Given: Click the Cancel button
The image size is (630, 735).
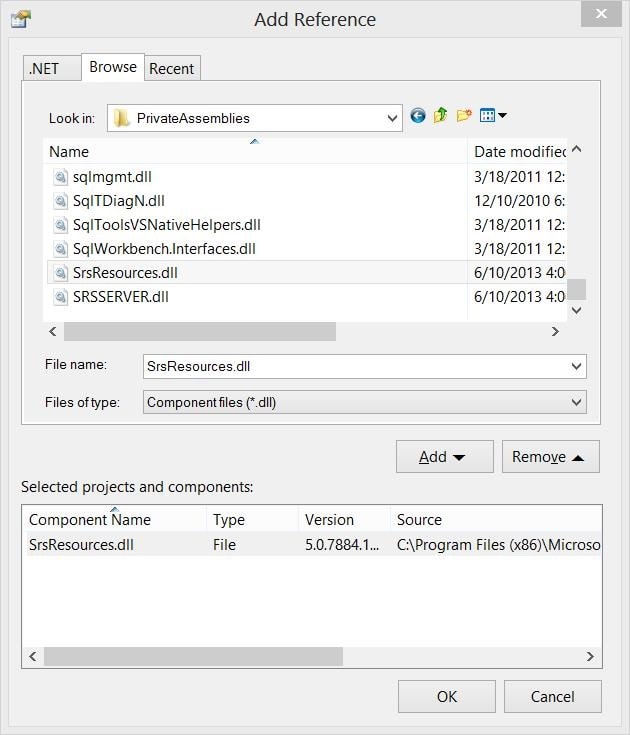Looking at the screenshot, I should [553, 697].
